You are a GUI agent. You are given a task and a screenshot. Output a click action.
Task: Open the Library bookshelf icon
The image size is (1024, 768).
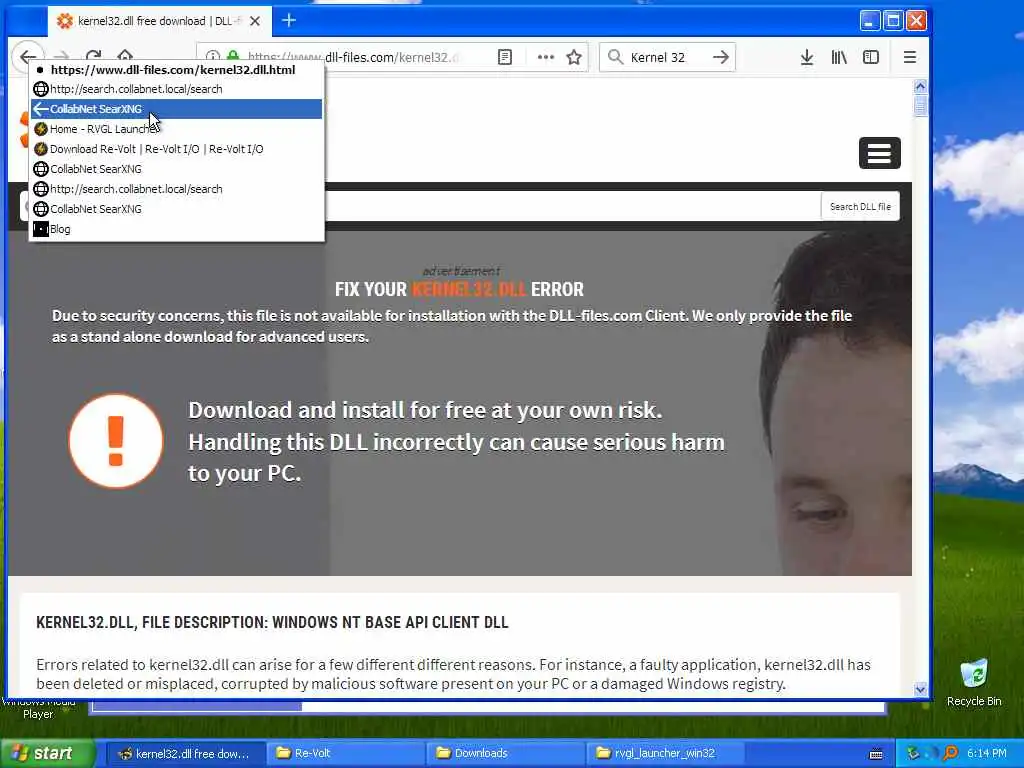[839, 57]
